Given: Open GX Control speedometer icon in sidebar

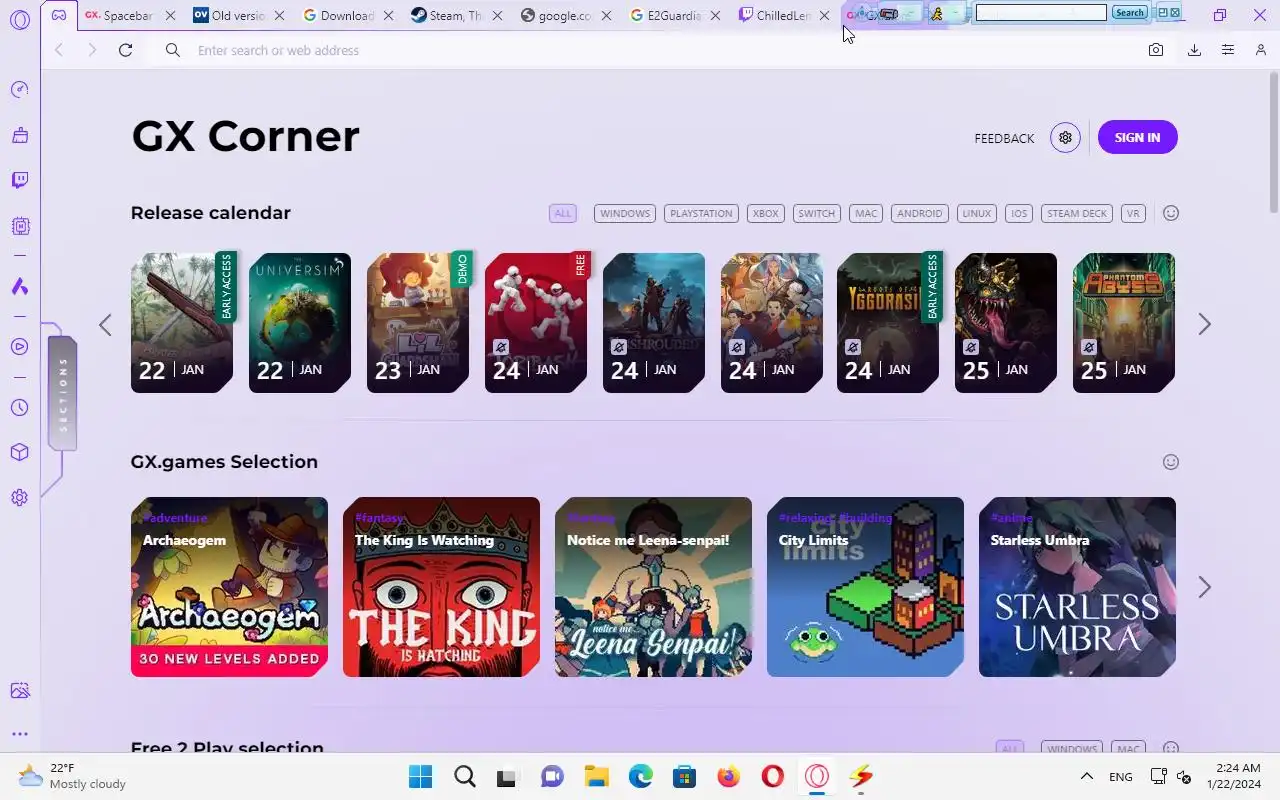Looking at the screenshot, I should (x=19, y=90).
